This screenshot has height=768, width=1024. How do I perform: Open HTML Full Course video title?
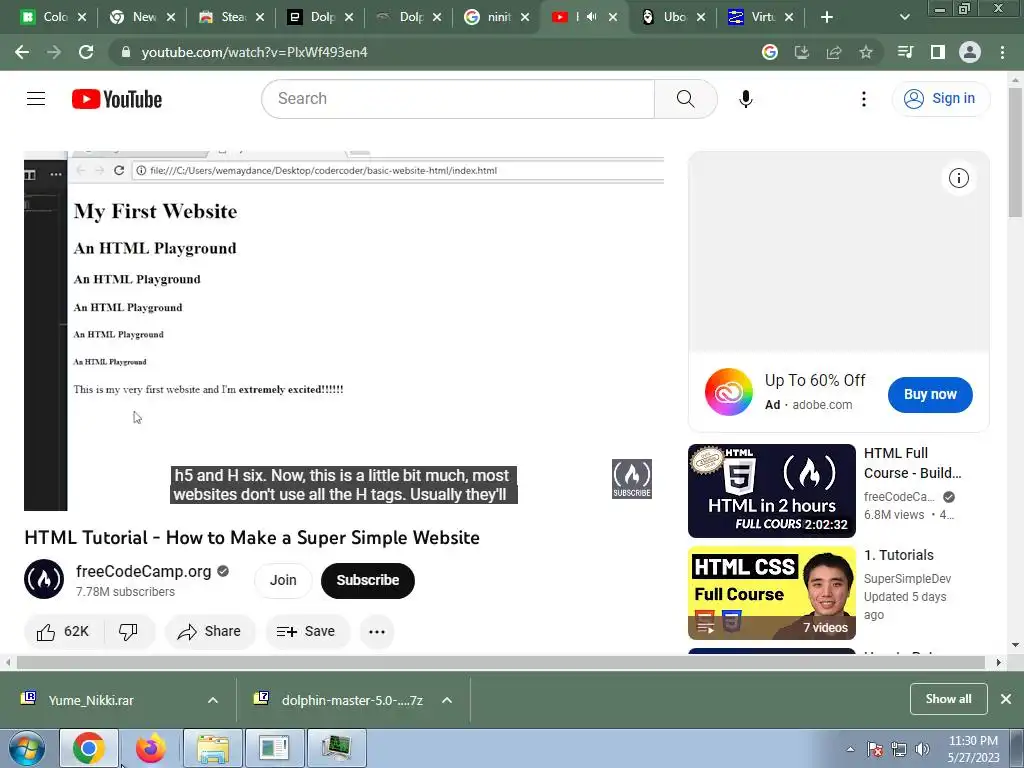[912, 463]
